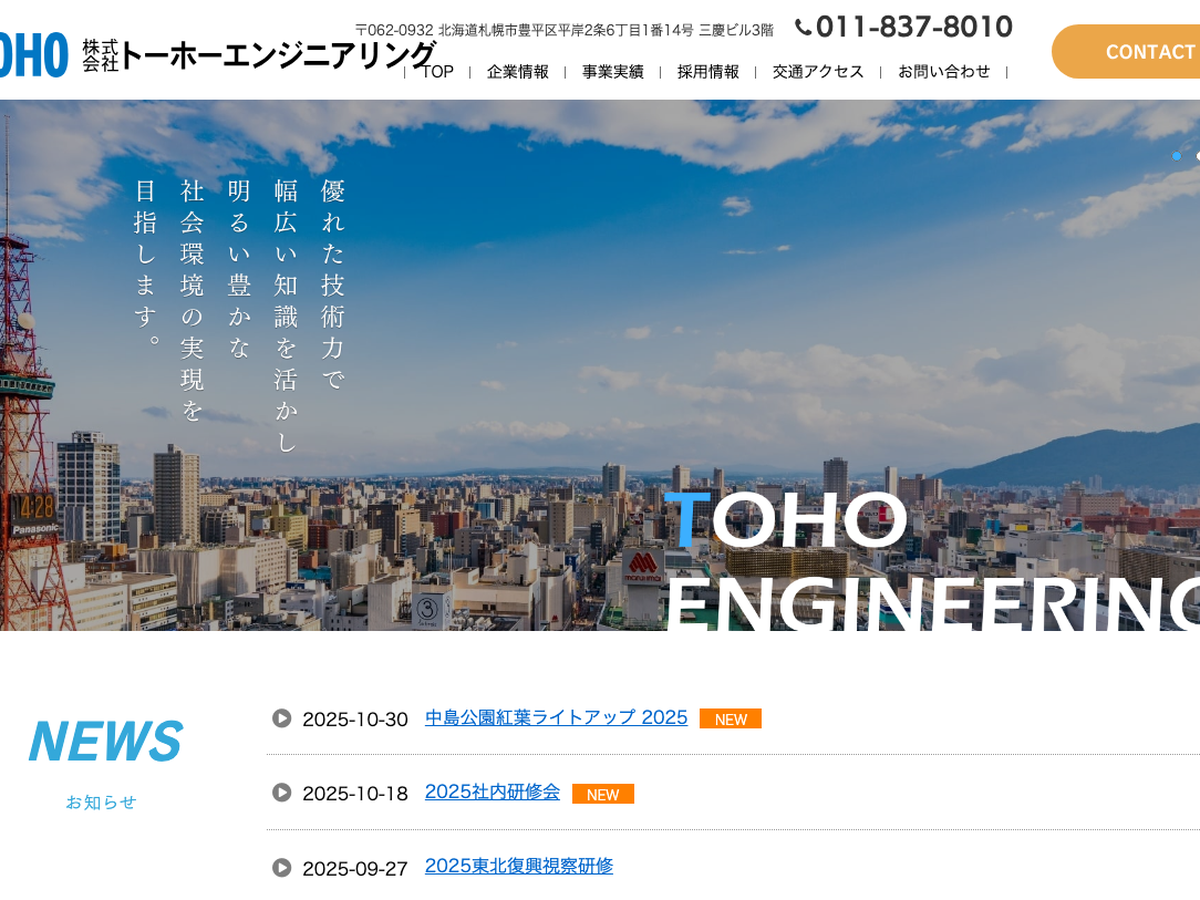Screen dimensions: 1200x900
Task: Open the 中島公園紅葉ライトアップ 2025 news link
Action: click(x=556, y=718)
